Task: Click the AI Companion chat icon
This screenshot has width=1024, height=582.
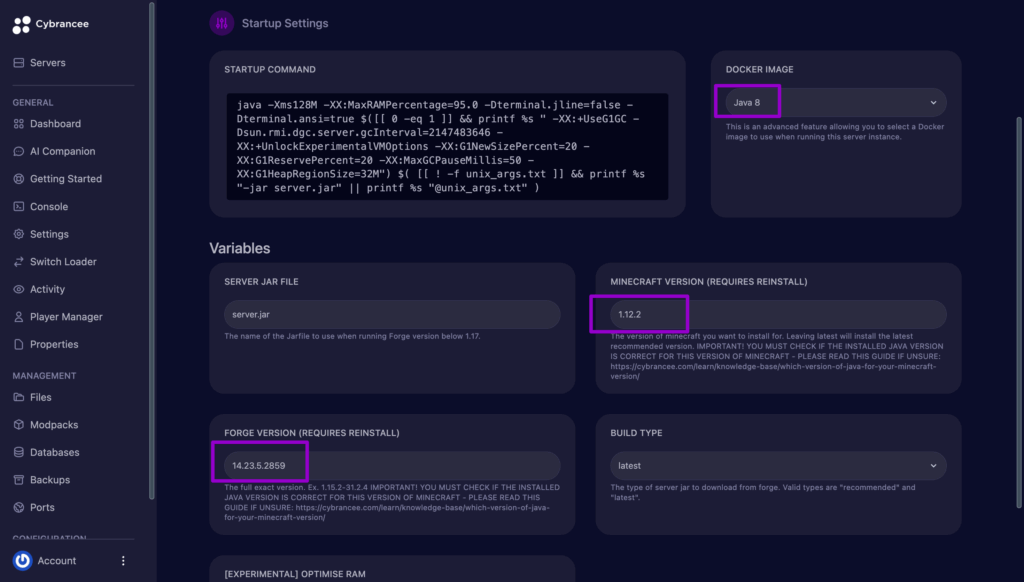Action: 18,151
